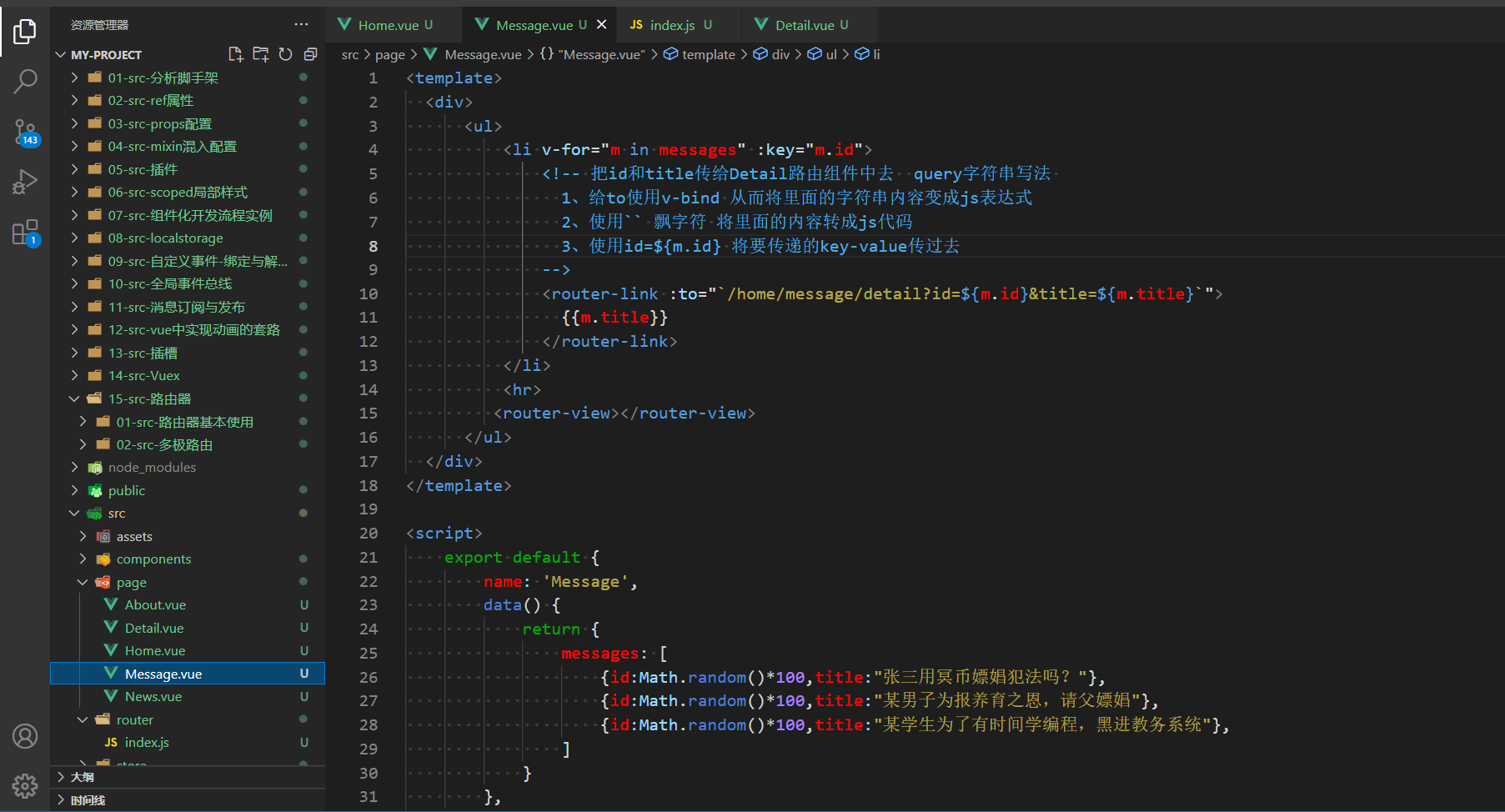Click the src breadcrumb segment
Image resolution: width=1505 pixels, height=812 pixels.
coord(350,54)
